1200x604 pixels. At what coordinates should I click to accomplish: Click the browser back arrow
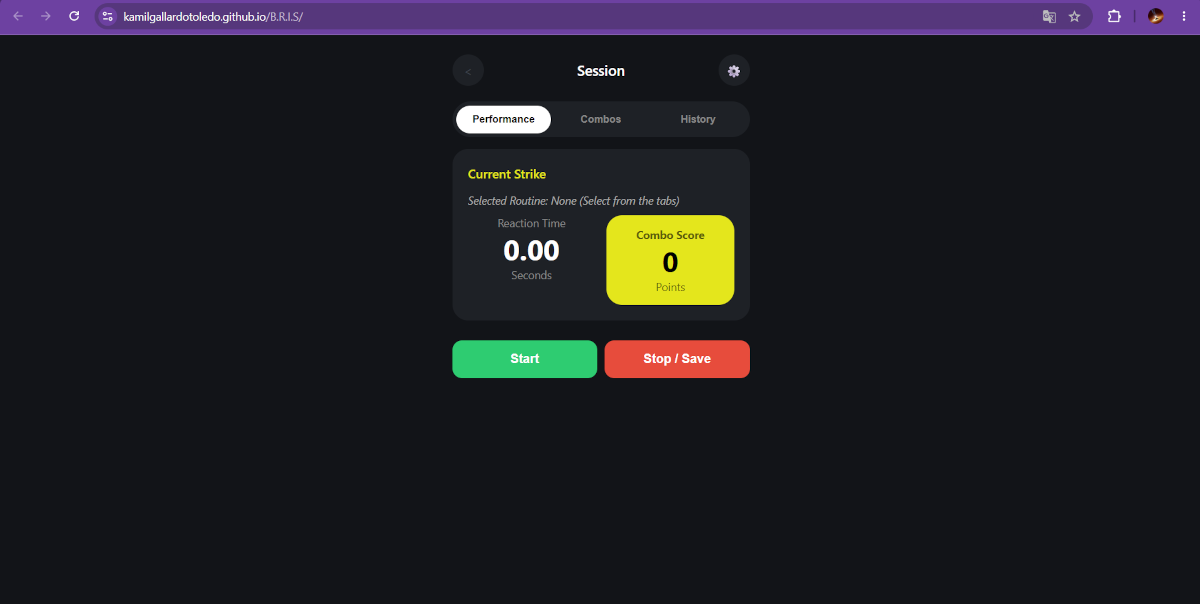coord(18,16)
